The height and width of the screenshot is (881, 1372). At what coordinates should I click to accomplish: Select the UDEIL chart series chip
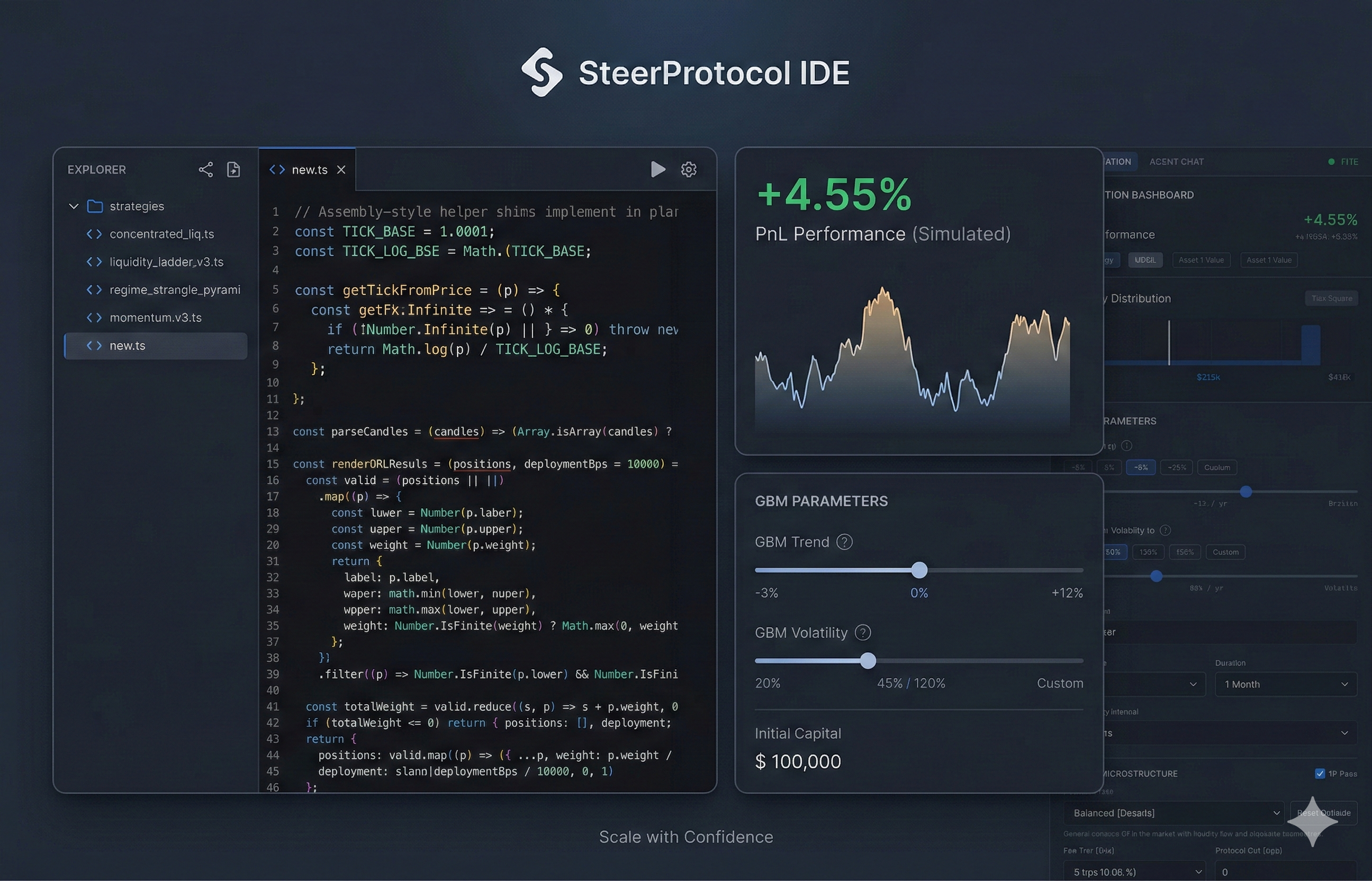point(1145,260)
